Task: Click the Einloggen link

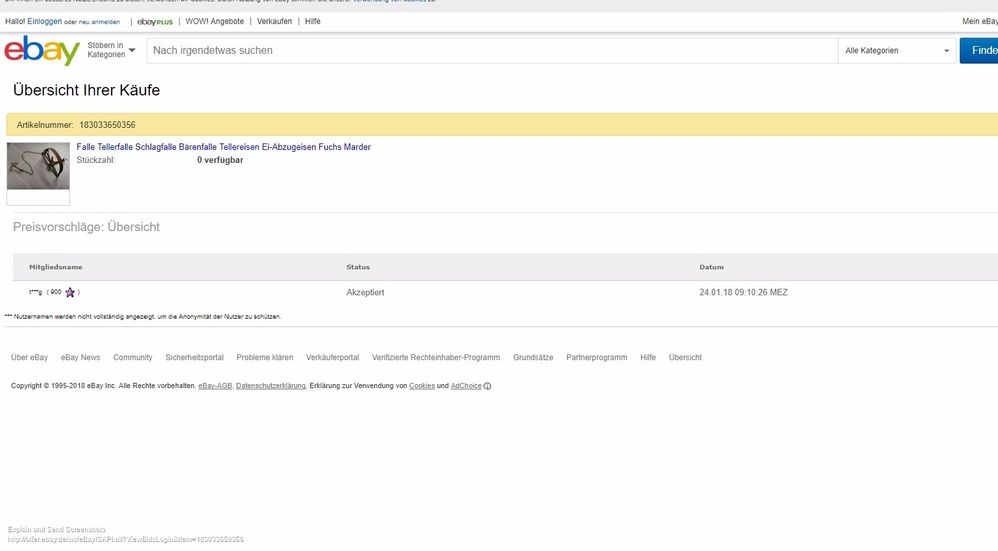Action: click(x=45, y=21)
